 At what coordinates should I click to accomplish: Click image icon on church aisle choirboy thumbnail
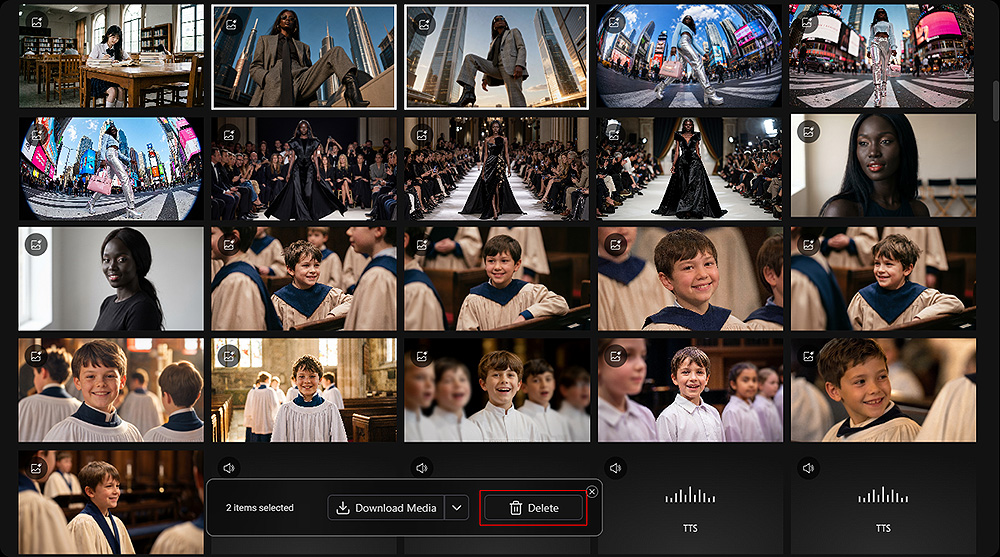coord(229,355)
